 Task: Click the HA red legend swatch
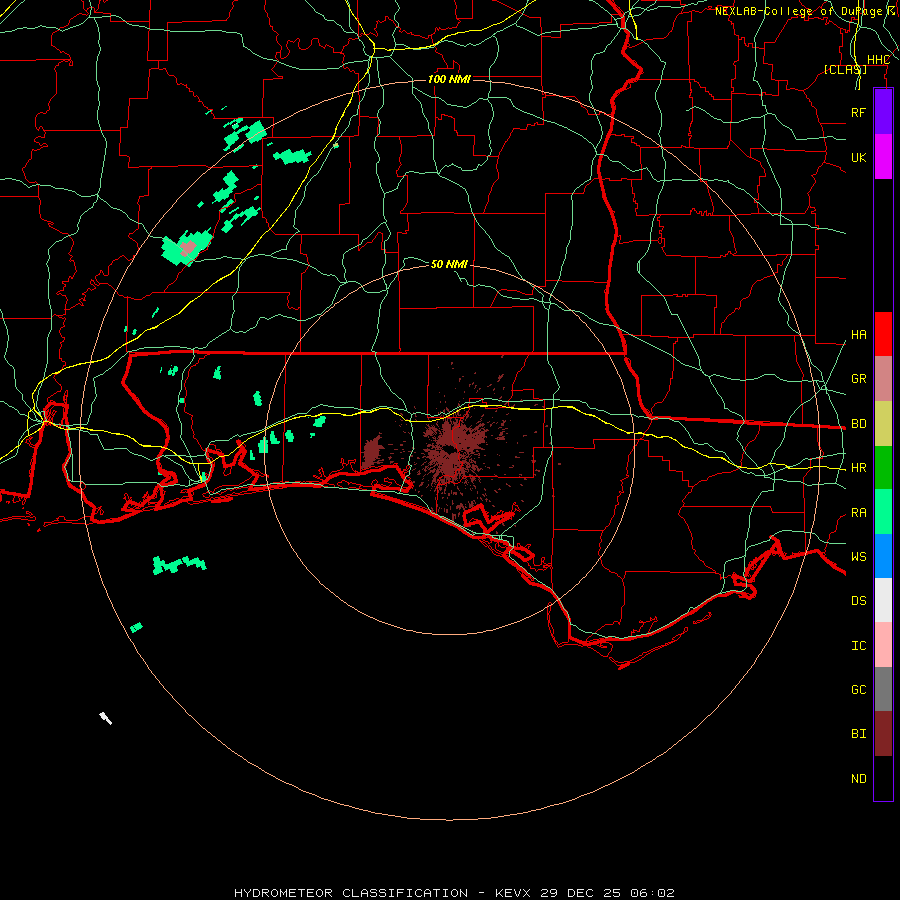(883, 334)
